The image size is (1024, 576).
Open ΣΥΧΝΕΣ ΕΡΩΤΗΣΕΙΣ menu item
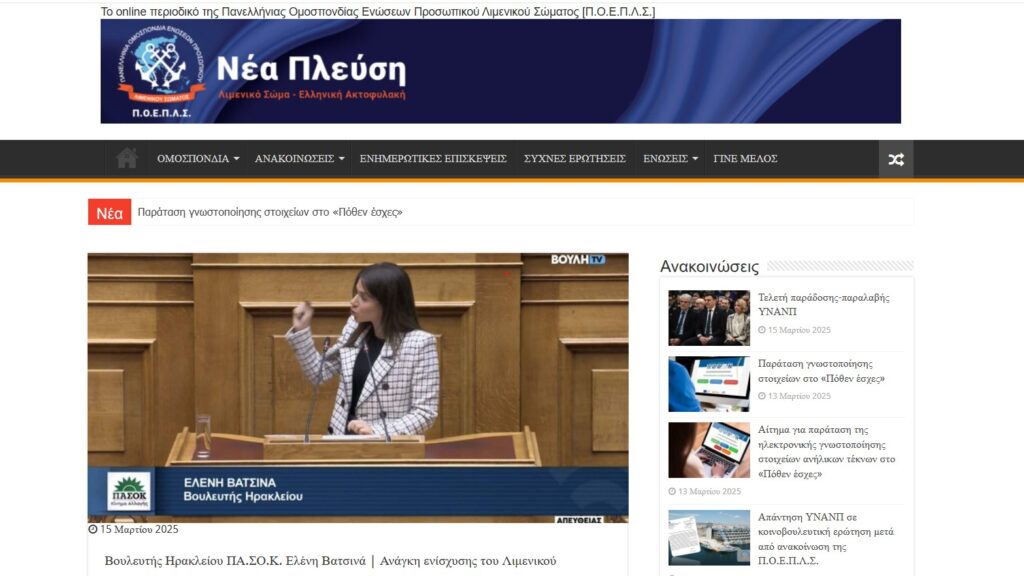(574, 159)
